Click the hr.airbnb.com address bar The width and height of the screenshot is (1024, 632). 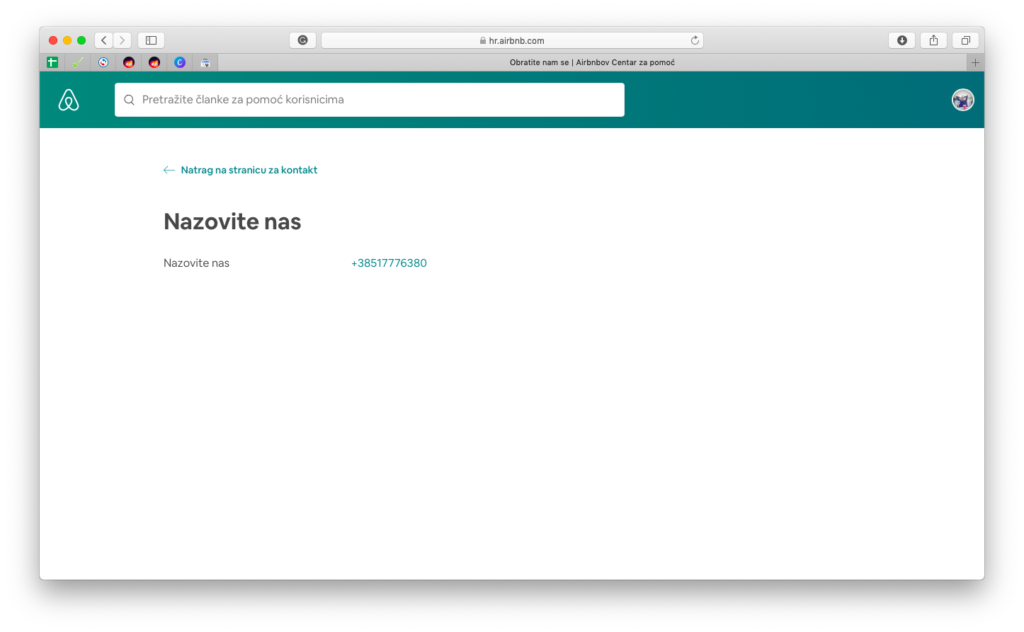(x=512, y=40)
